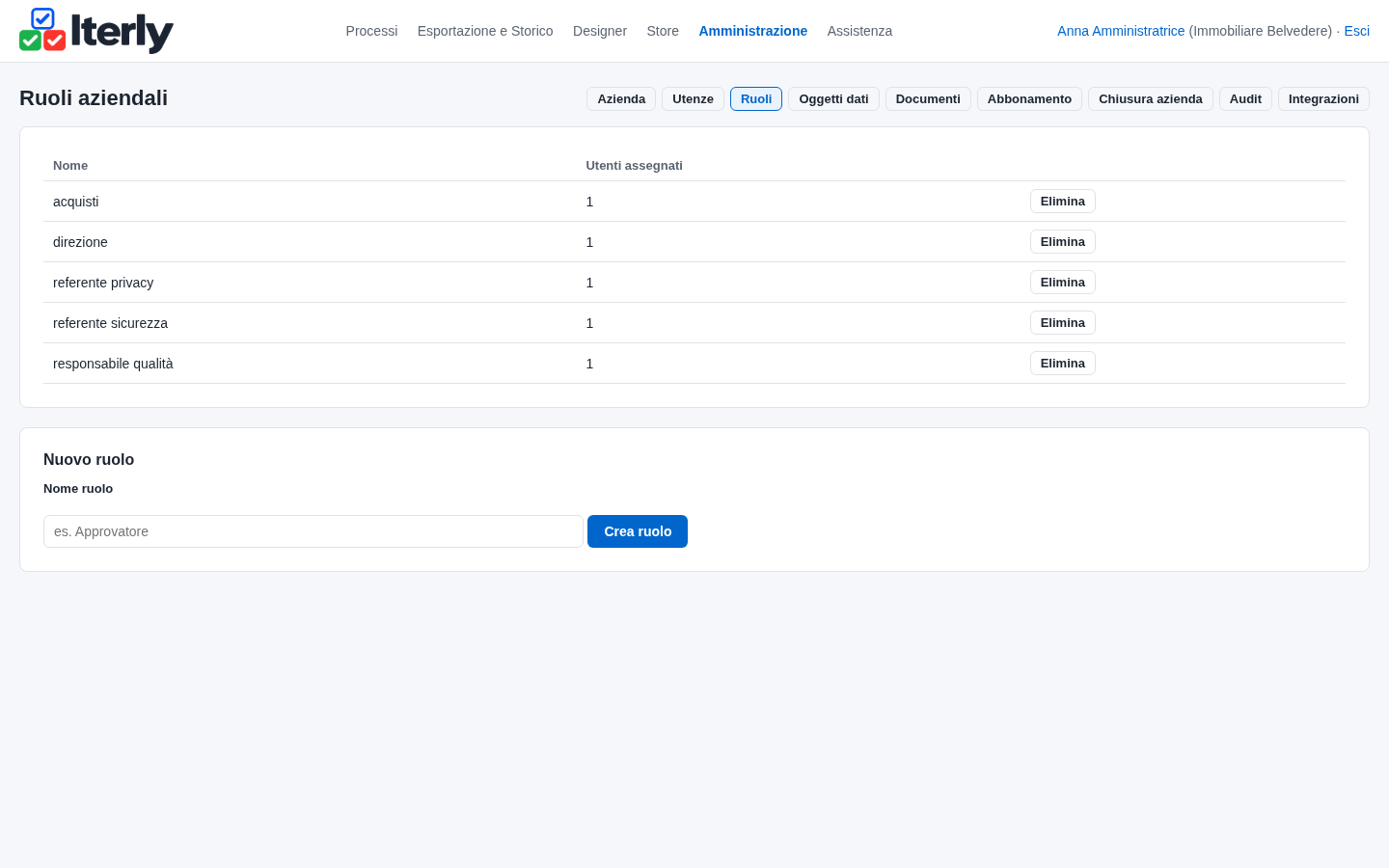Open the Assistenza page
1389x868 pixels.
tap(859, 31)
